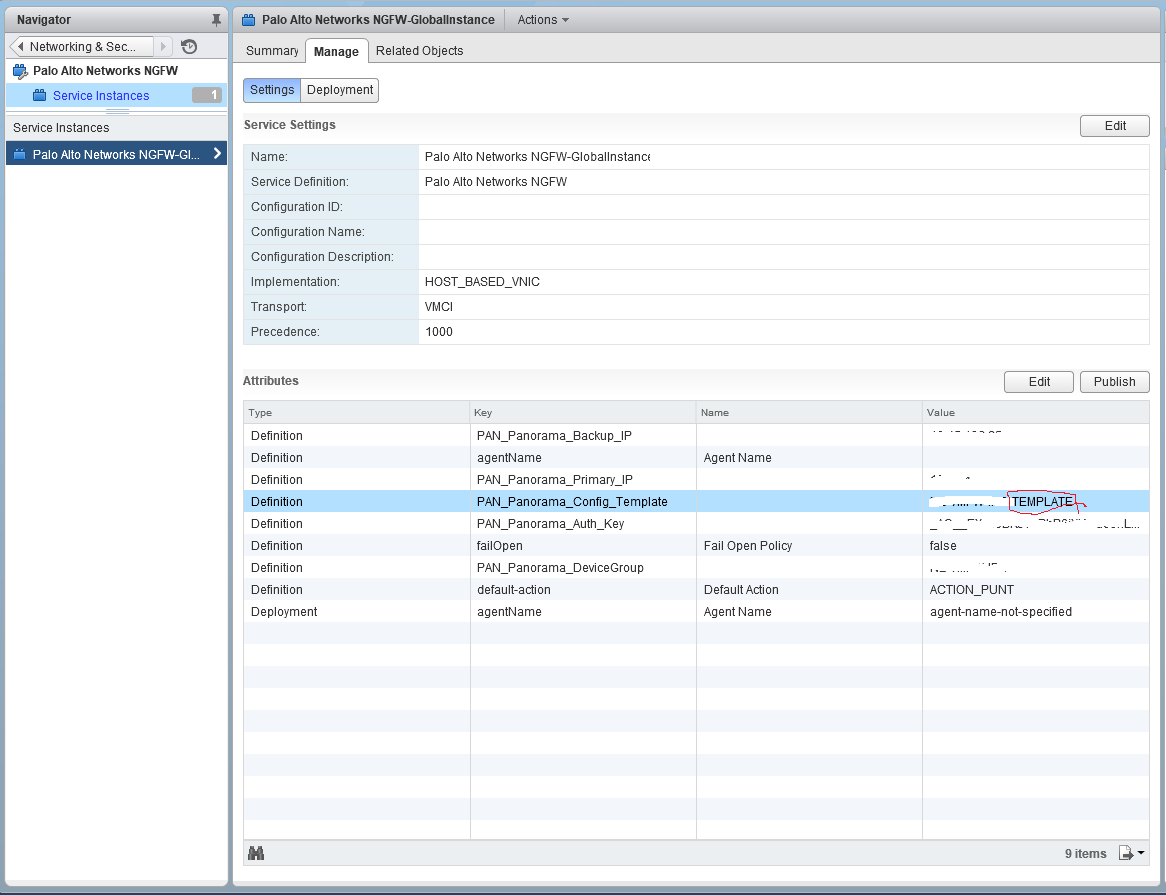This screenshot has height=895, width=1166.
Task: Click Edit button in Service Settings
Action: point(1114,126)
